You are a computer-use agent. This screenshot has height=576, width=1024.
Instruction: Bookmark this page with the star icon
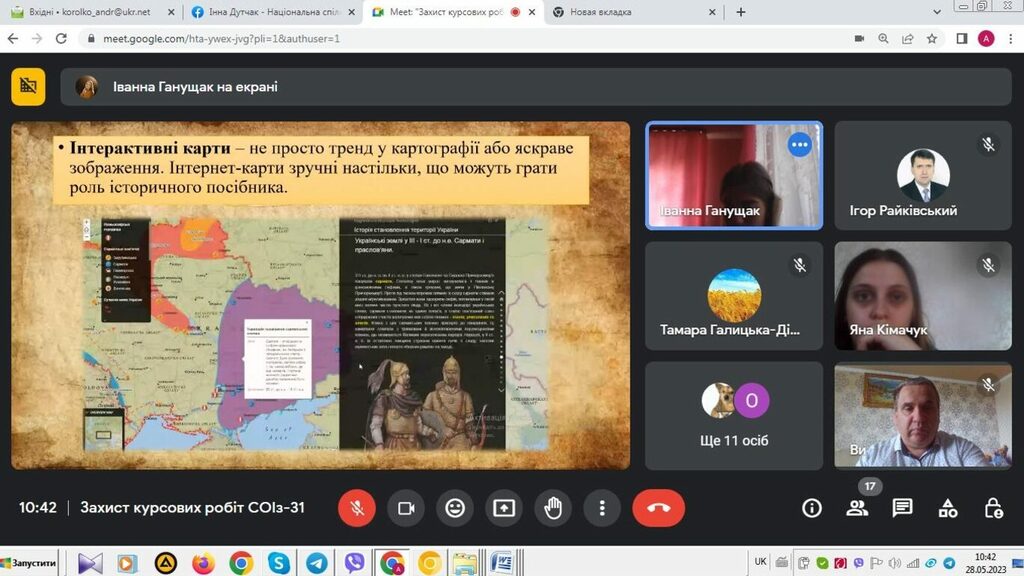932,39
